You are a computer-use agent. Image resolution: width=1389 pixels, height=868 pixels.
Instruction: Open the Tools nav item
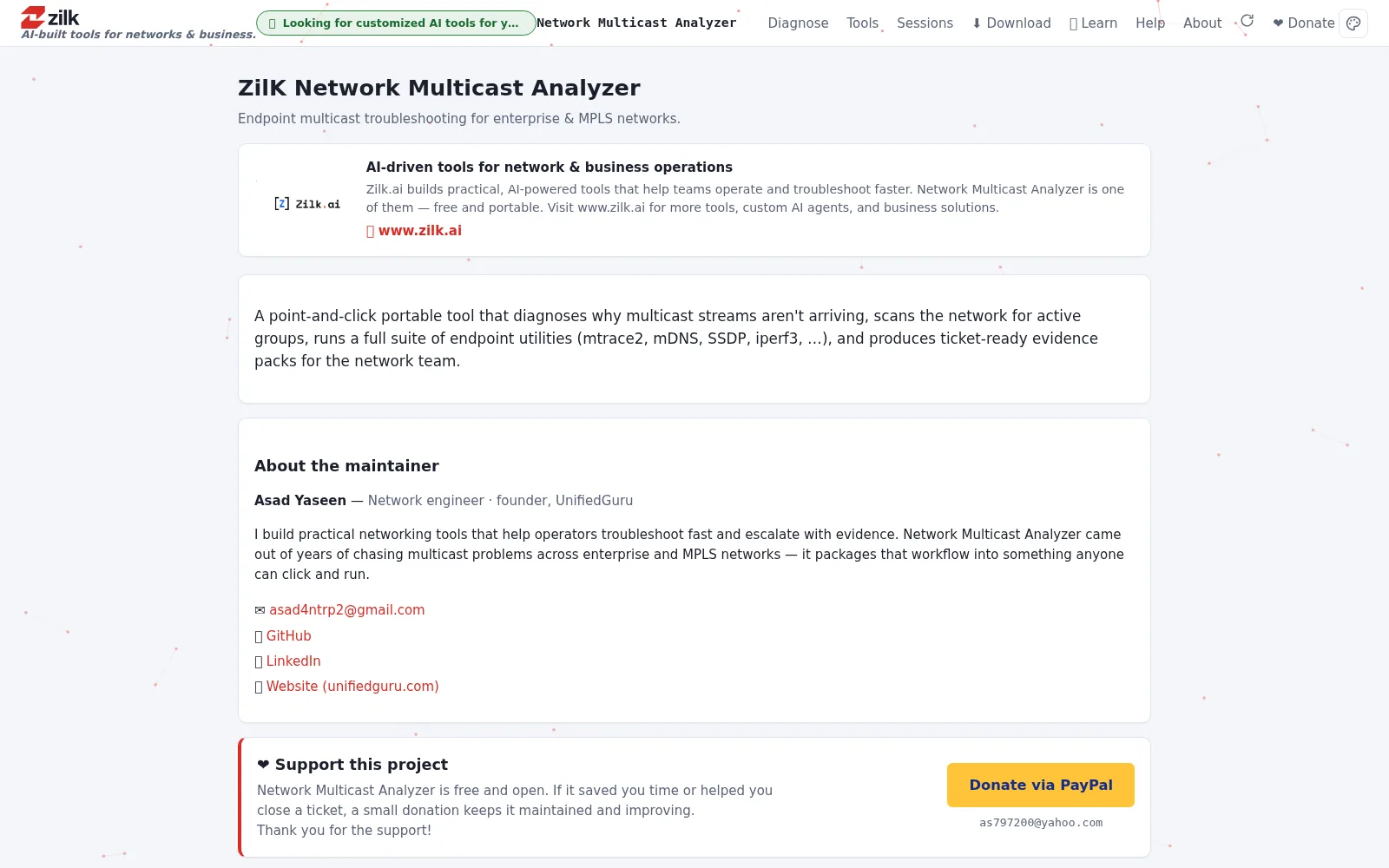point(862,23)
